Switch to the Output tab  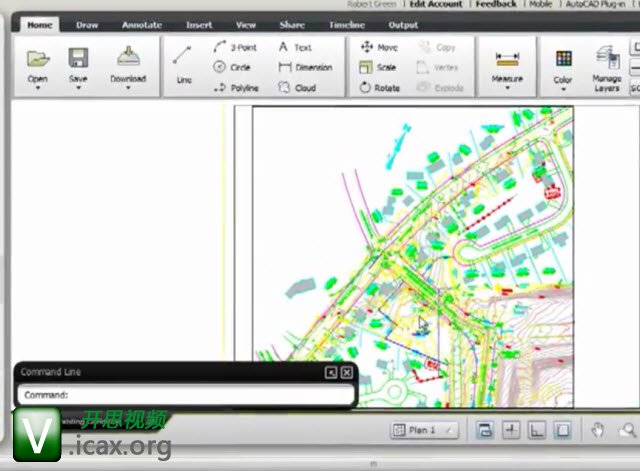[403, 25]
